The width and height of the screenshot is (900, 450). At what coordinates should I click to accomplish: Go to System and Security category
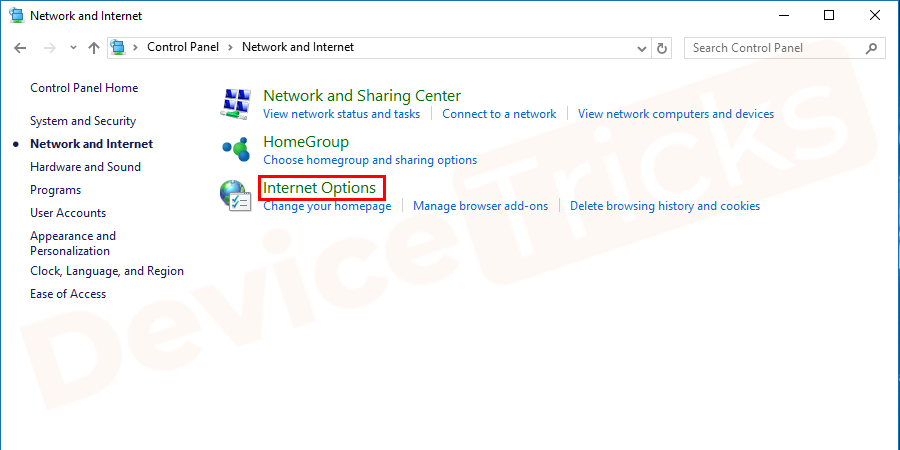point(83,121)
